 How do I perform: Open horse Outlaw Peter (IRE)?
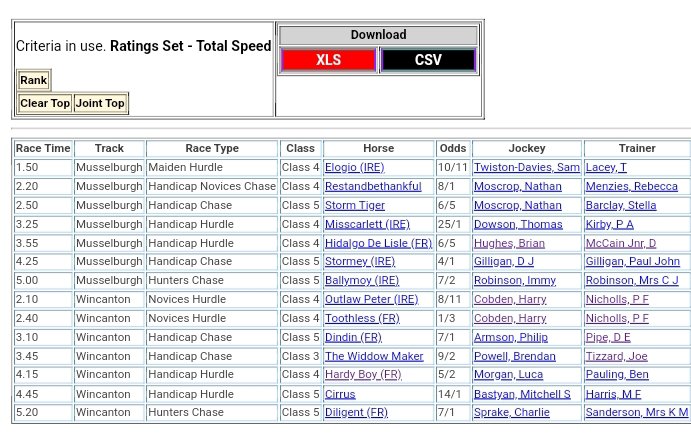(x=371, y=299)
